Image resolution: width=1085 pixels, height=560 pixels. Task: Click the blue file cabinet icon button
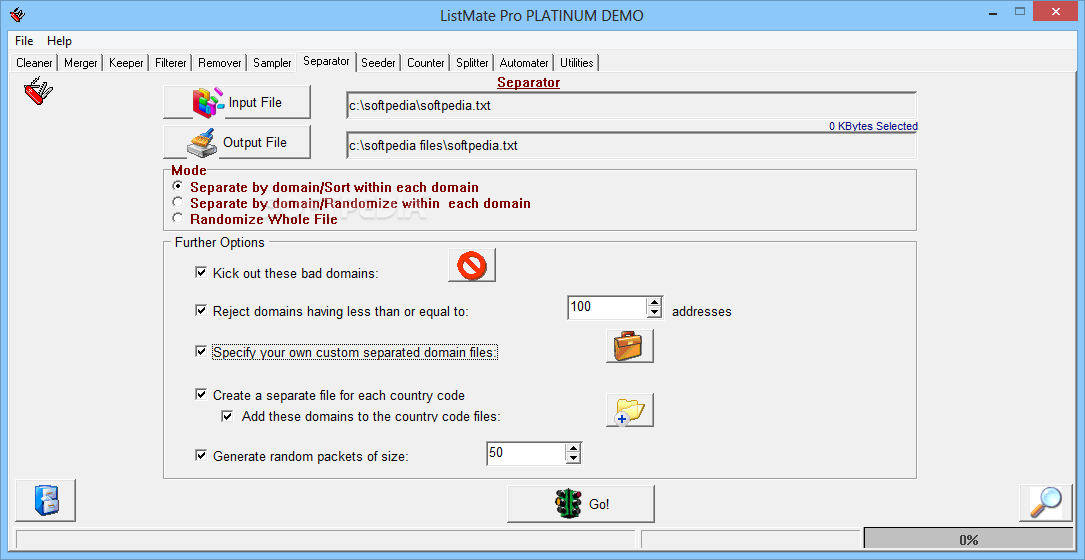46,500
